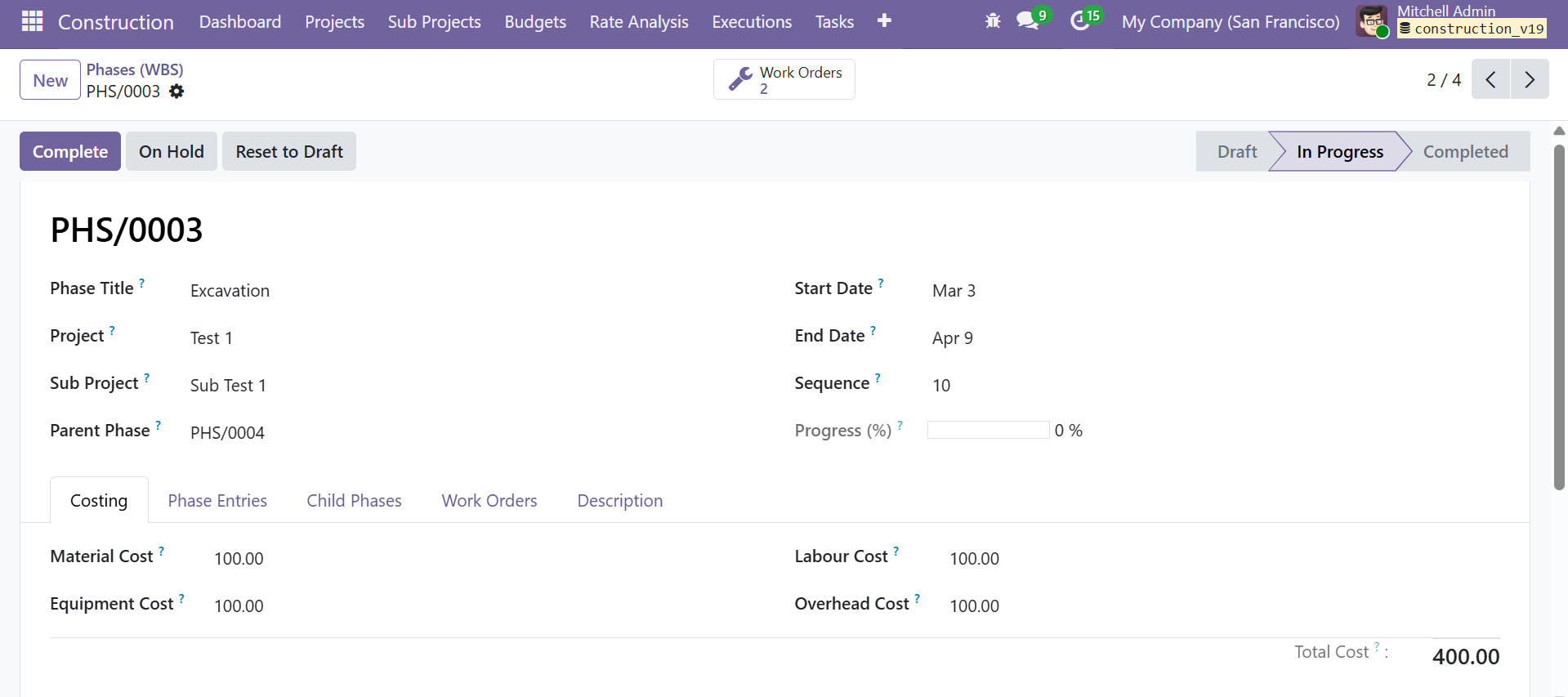Open the debug bug icon menu
The width and height of the screenshot is (1568, 697).
(993, 21)
